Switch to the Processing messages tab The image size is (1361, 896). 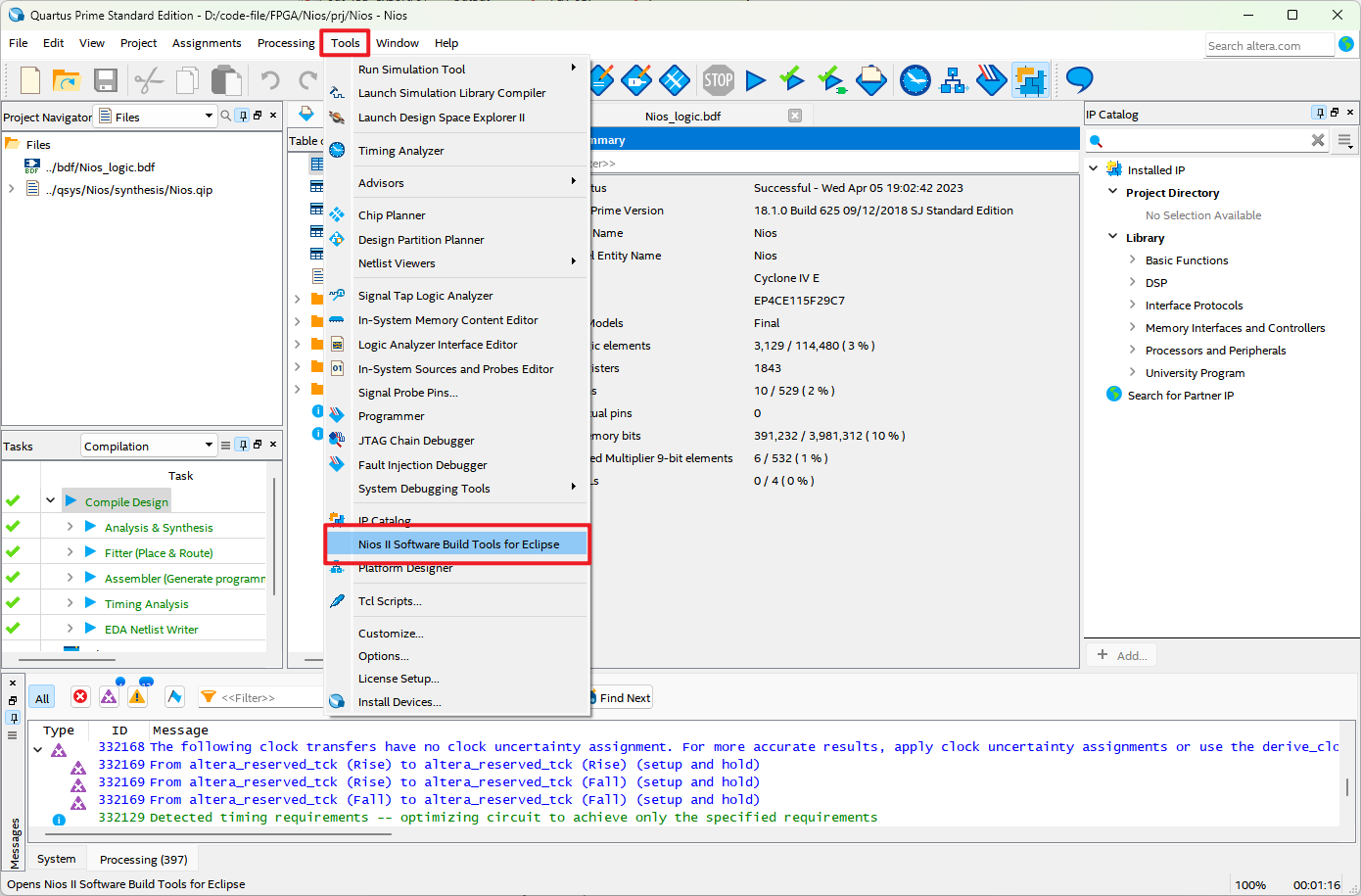[x=142, y=858]
